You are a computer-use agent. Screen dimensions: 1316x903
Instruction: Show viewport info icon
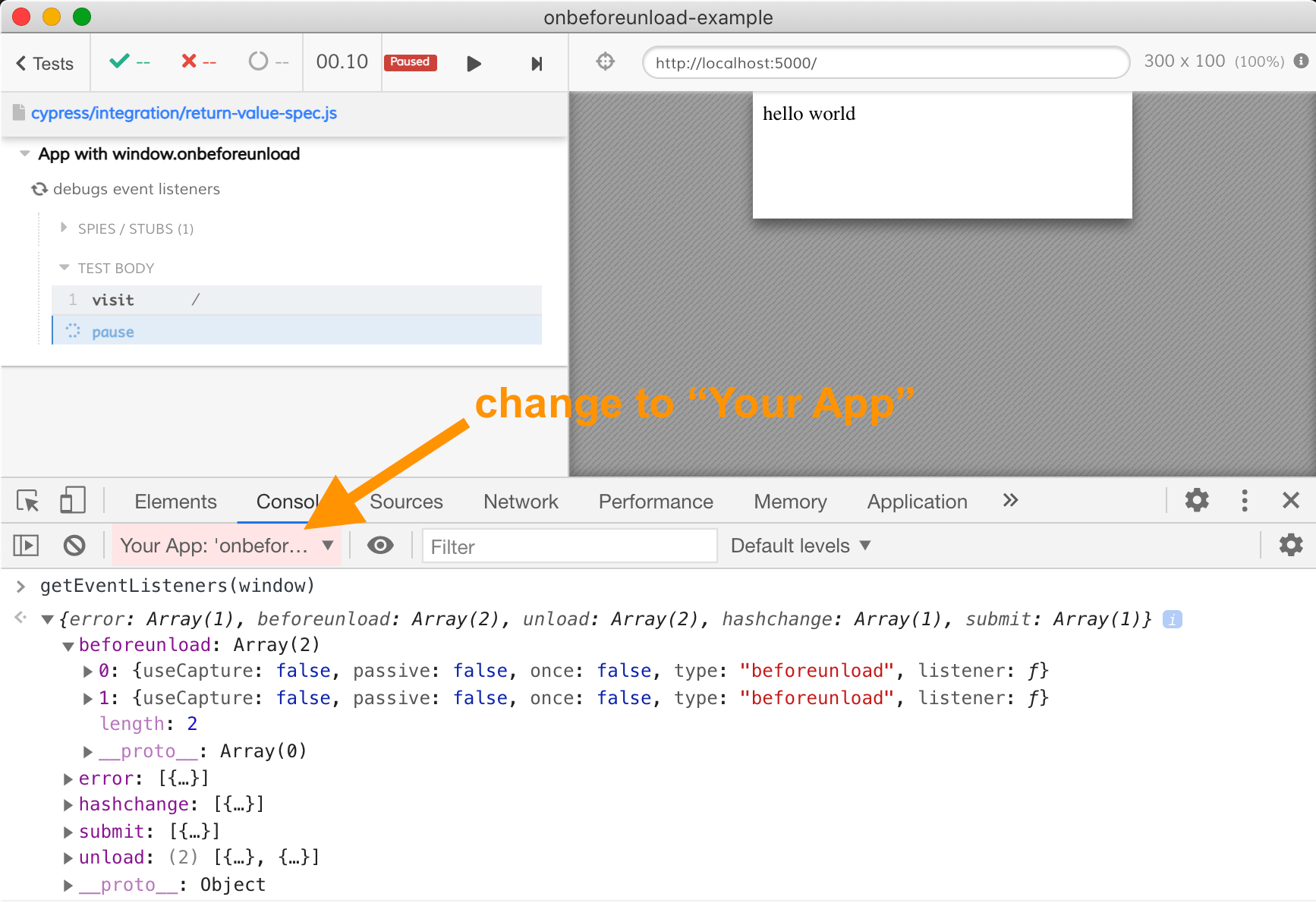click(1301, 61)
